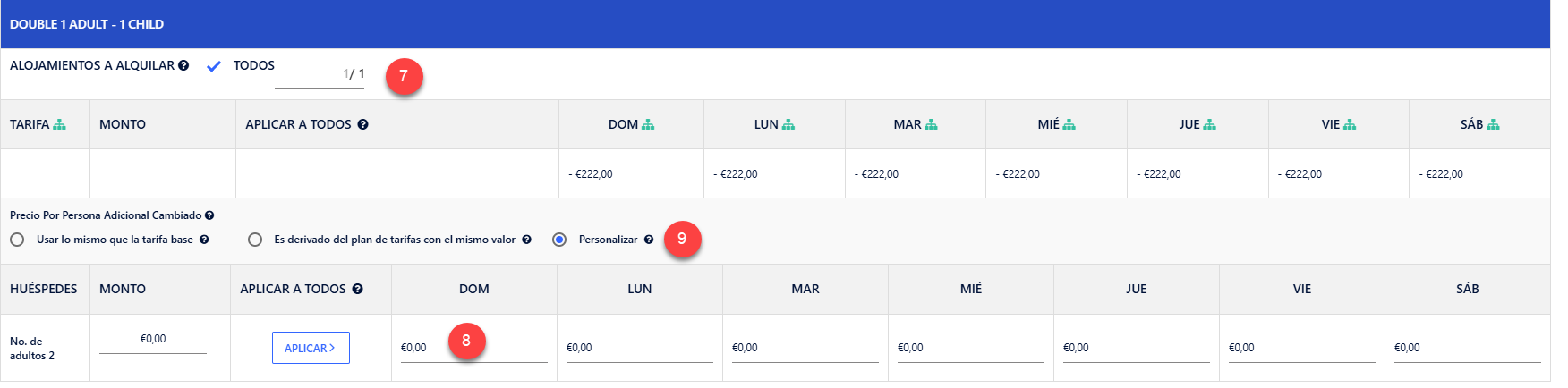The height and width of the screenshot is (388, 1568).
Task: Click help icon next to Personalizar
Action: click(649, 240)
